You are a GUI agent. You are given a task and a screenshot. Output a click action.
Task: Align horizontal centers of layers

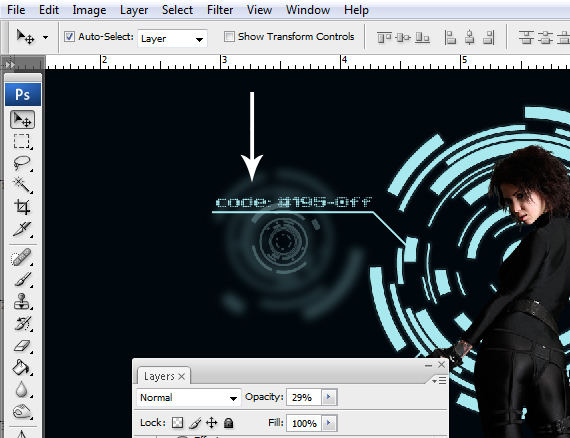[470, 37]
